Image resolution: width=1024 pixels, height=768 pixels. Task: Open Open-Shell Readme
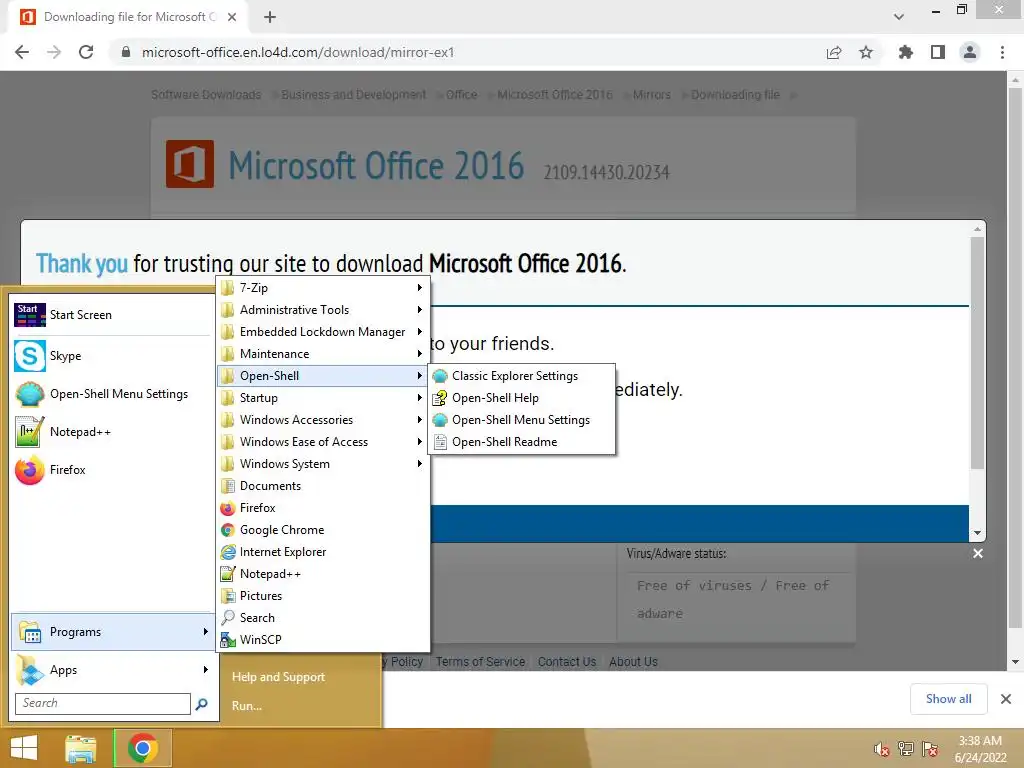tap(522, 442)
